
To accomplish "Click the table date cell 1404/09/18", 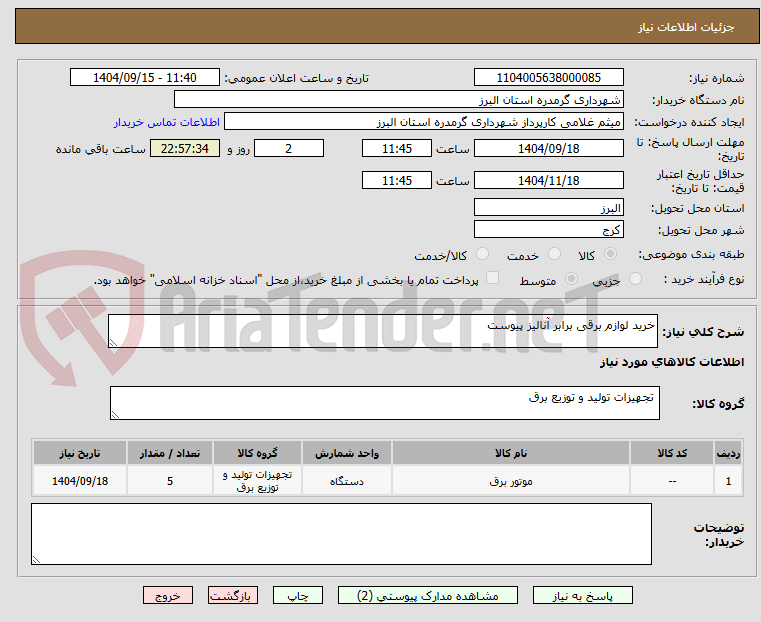I will (x=80, y=481).
